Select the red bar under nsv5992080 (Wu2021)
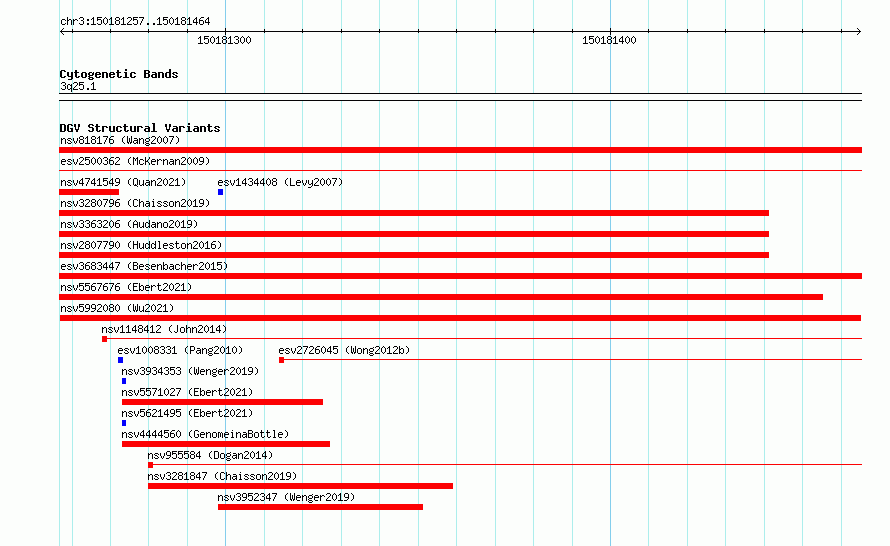 pyautogui.click(x=460, y=318)
